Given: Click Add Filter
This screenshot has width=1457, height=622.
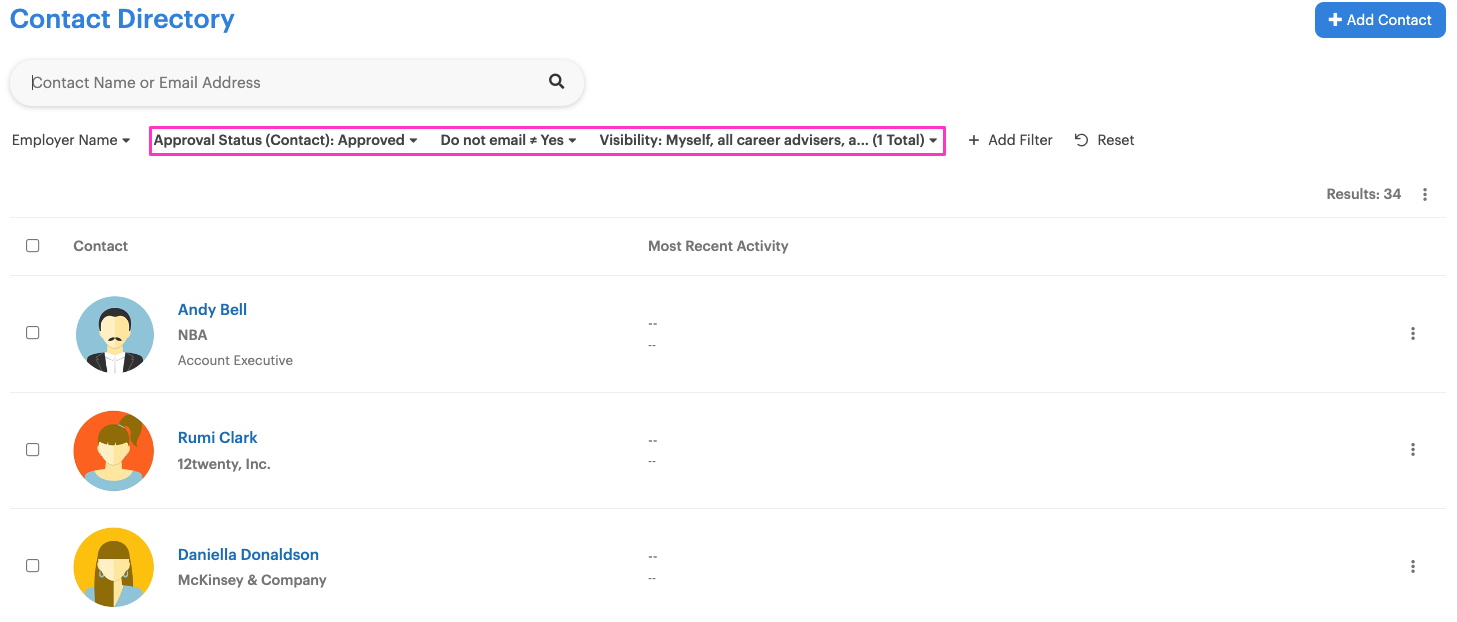Looking at the screenshot, I should click(1010, 140).
